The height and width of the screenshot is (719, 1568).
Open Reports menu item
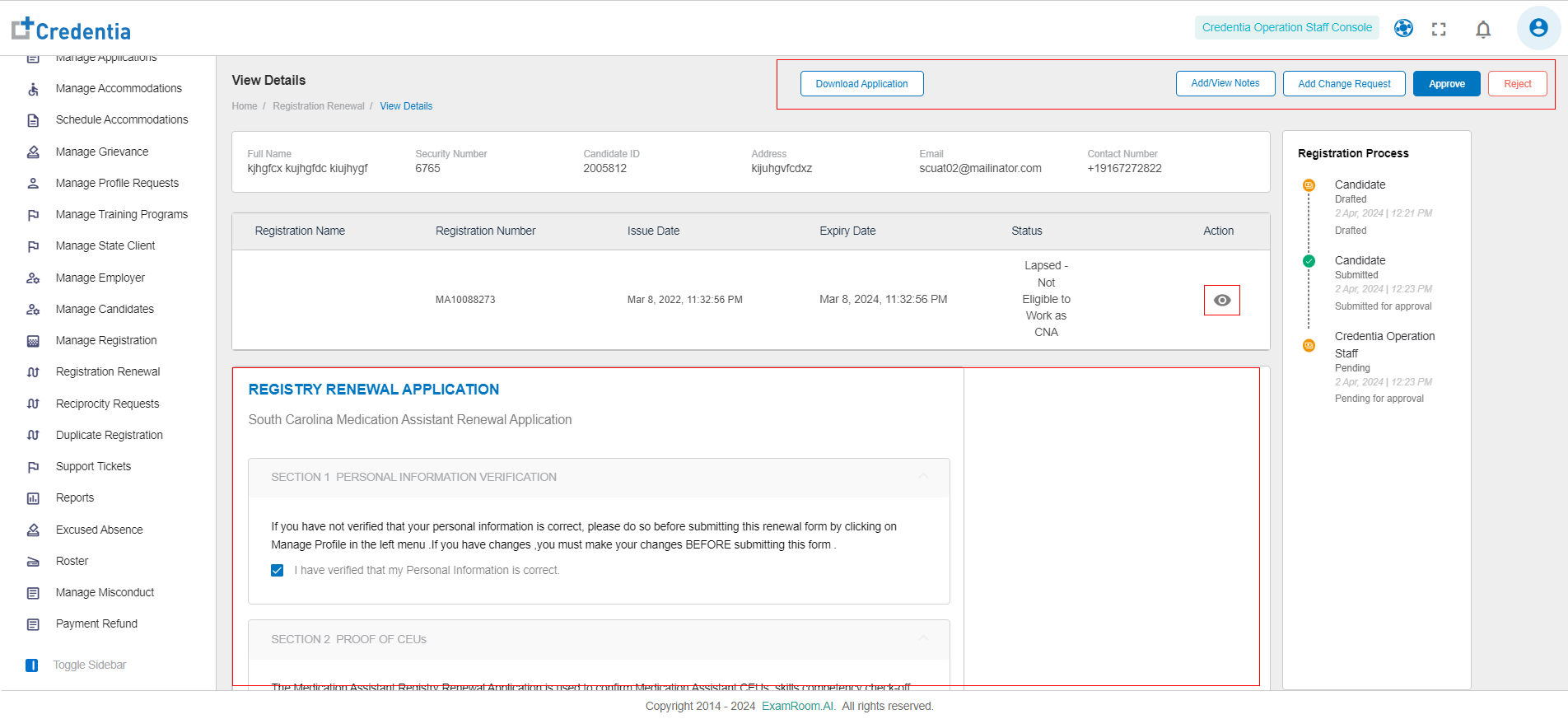(x=75, y=498)
